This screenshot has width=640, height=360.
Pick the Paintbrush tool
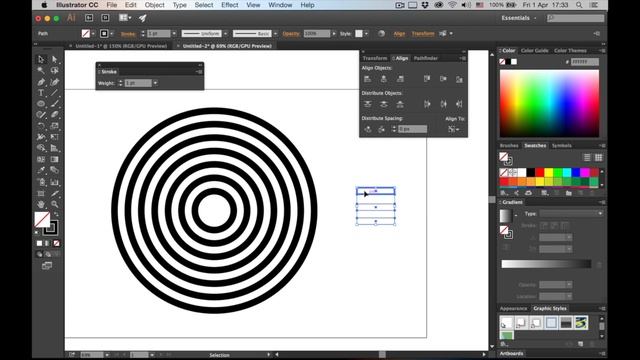pyautogui.click(x=54, y=104)
